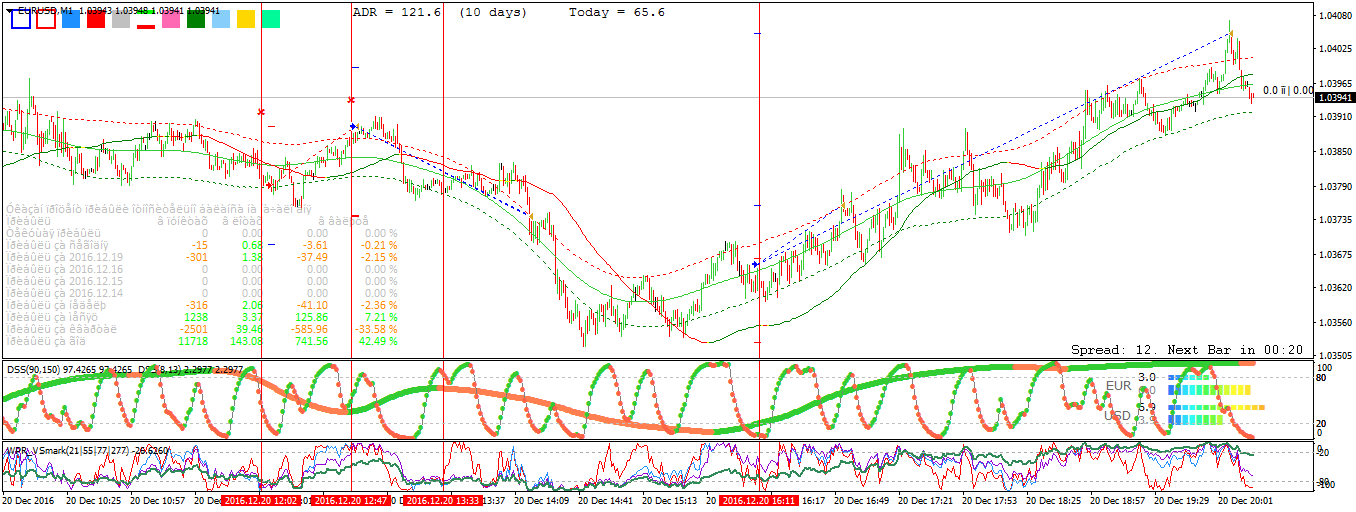The image size is (1356, 512).
Task: Click the EUR currency strength label
Action: pos(1118,384)
